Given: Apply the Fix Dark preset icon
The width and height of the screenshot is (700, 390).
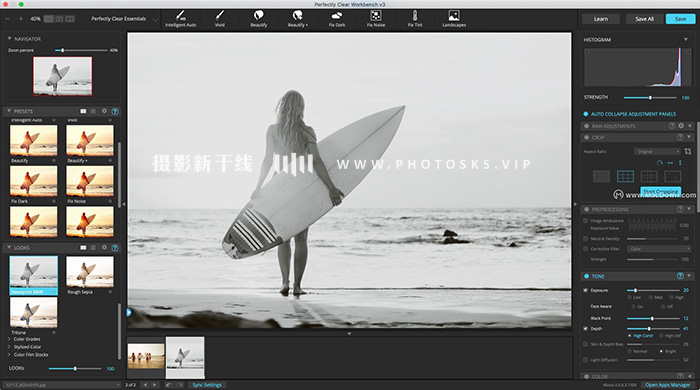Looking at the screenshot, I should [x=337, y=19].
